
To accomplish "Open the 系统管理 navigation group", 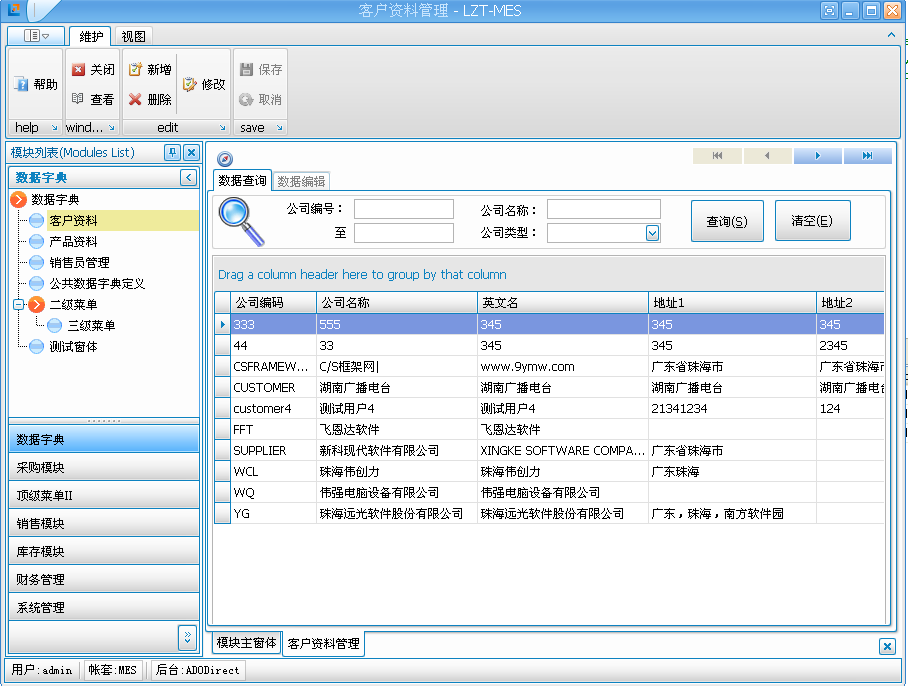I will (104, 607).
